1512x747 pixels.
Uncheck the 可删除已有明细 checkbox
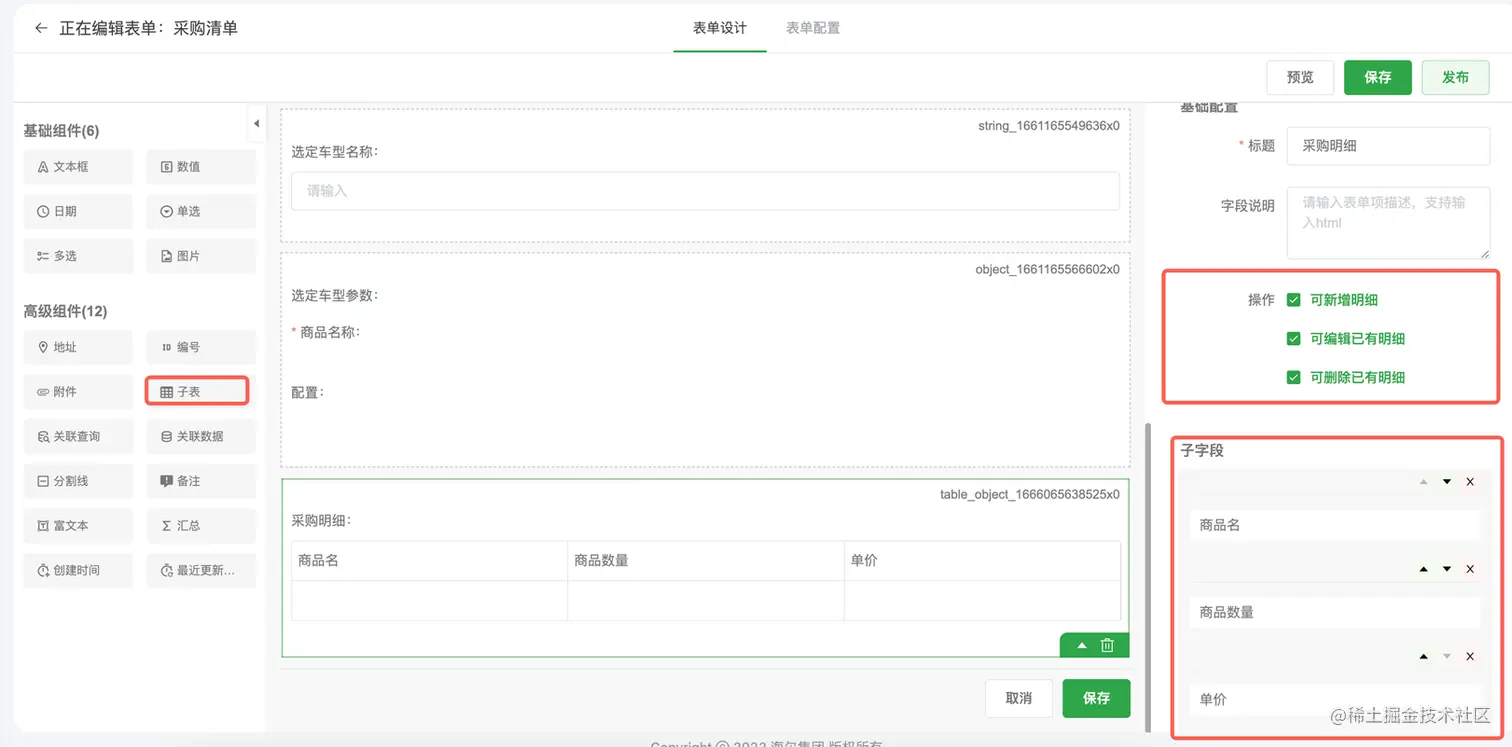[1294, 377]
